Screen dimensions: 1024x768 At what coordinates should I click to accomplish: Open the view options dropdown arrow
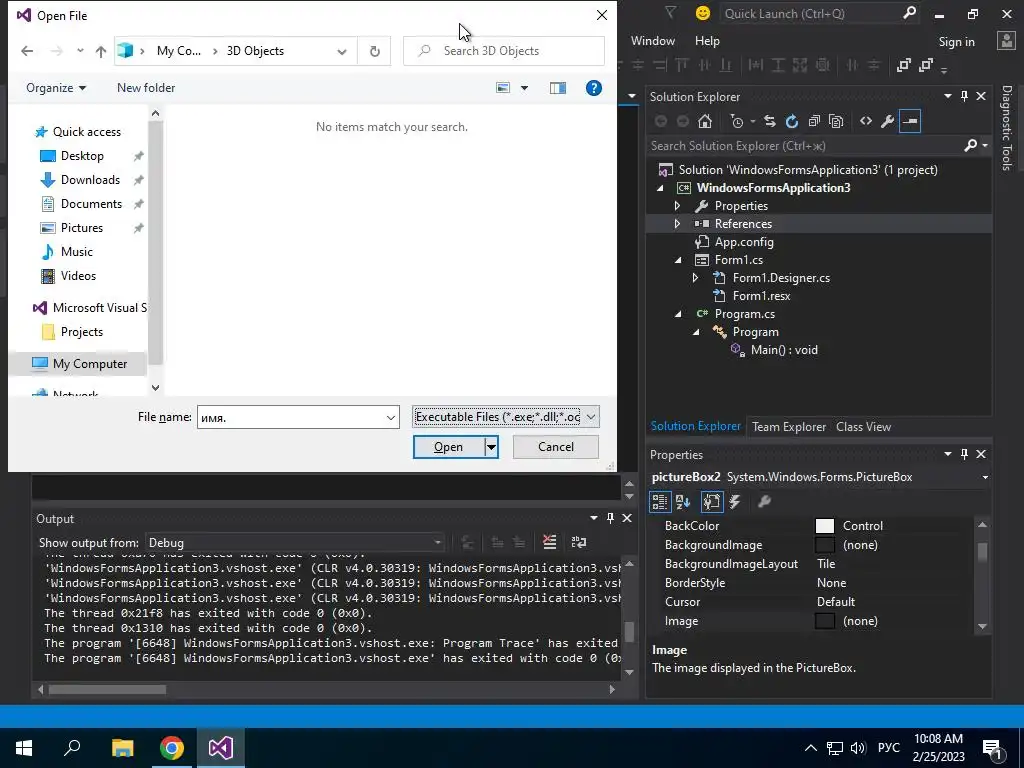pyautogui.click(x=524, y=88)
